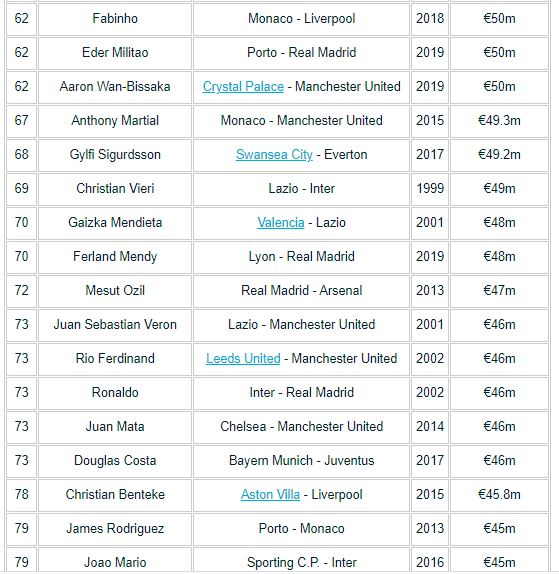Select the €49.3m fee cell
This screenshot has width=559, height=574.
(499, 120)
